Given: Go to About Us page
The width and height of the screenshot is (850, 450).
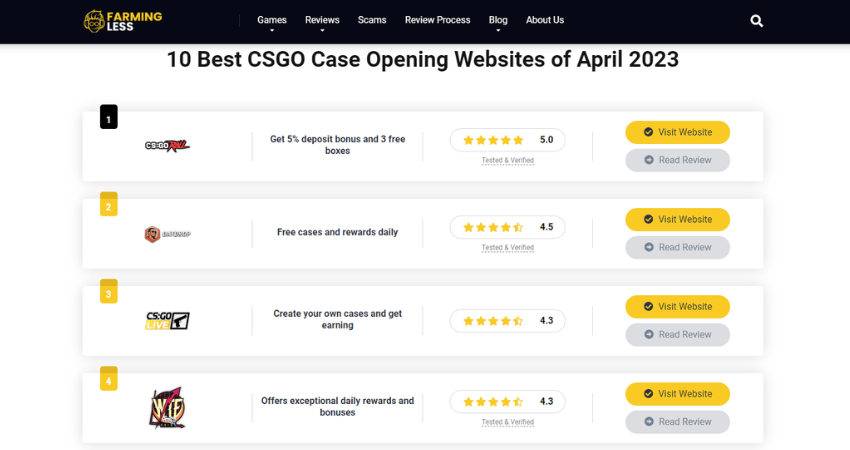Looking at the screenshot, I should 545,20.
